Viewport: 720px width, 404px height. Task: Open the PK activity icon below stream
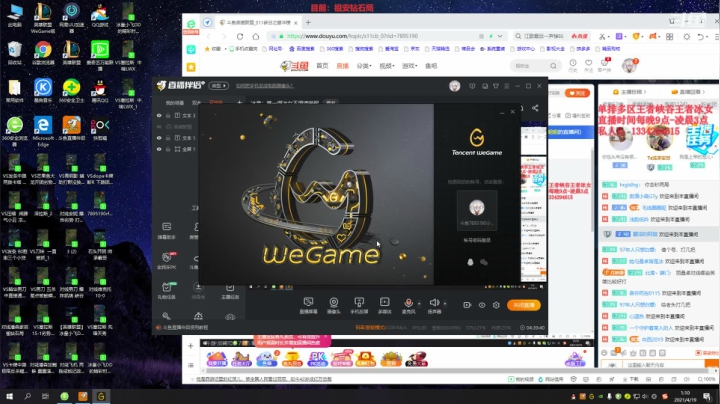(x=317, y=359)
